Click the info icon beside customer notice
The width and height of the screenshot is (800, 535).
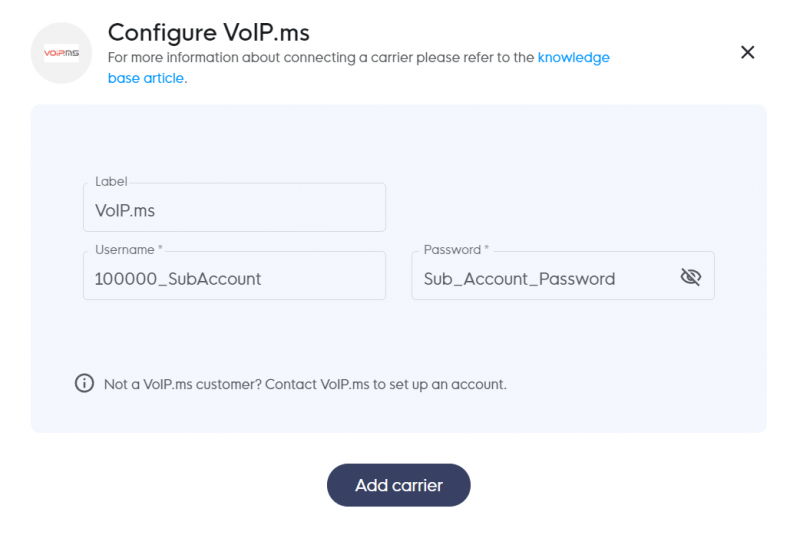pos(84,383)
